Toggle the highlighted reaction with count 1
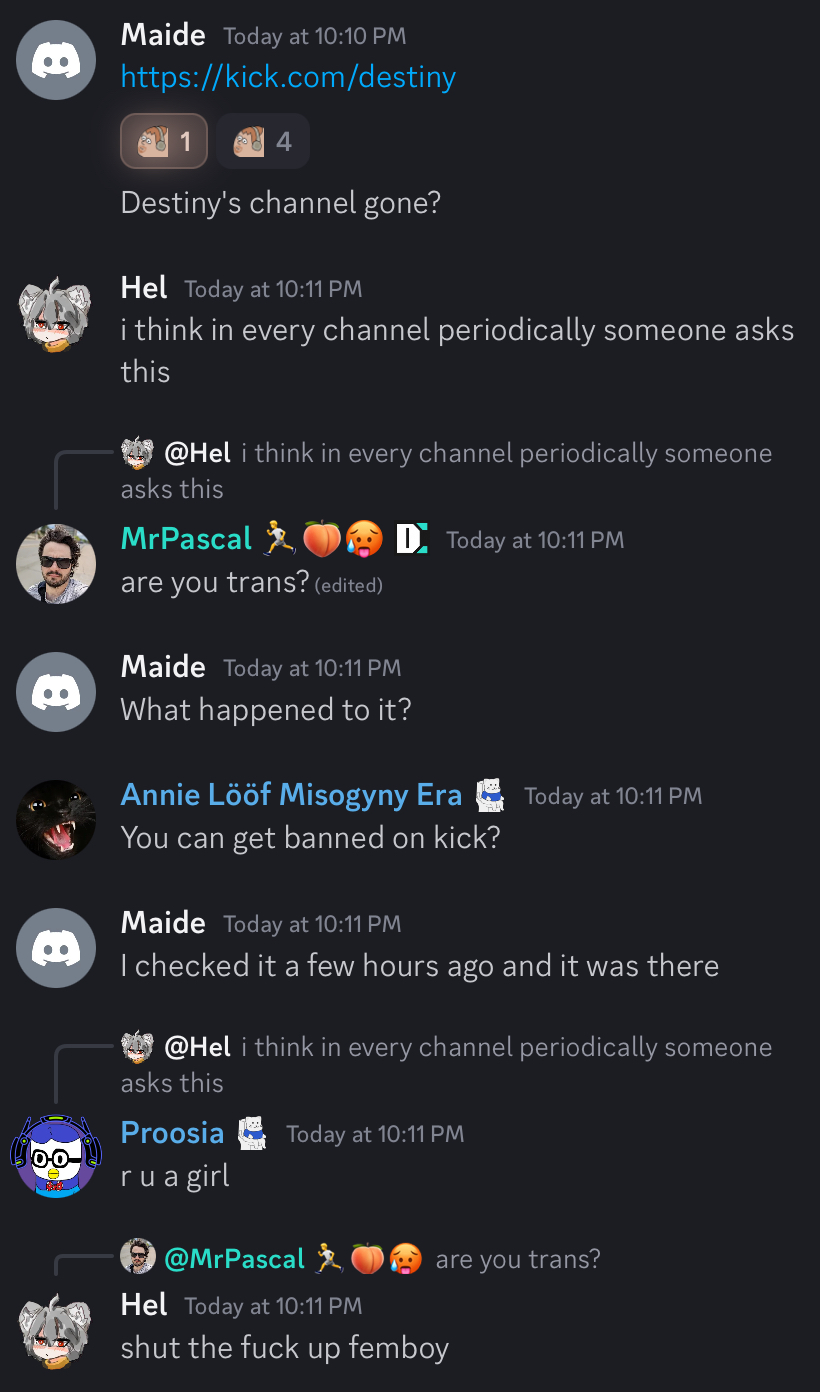 pyautogui.click(x=164, y=141)
